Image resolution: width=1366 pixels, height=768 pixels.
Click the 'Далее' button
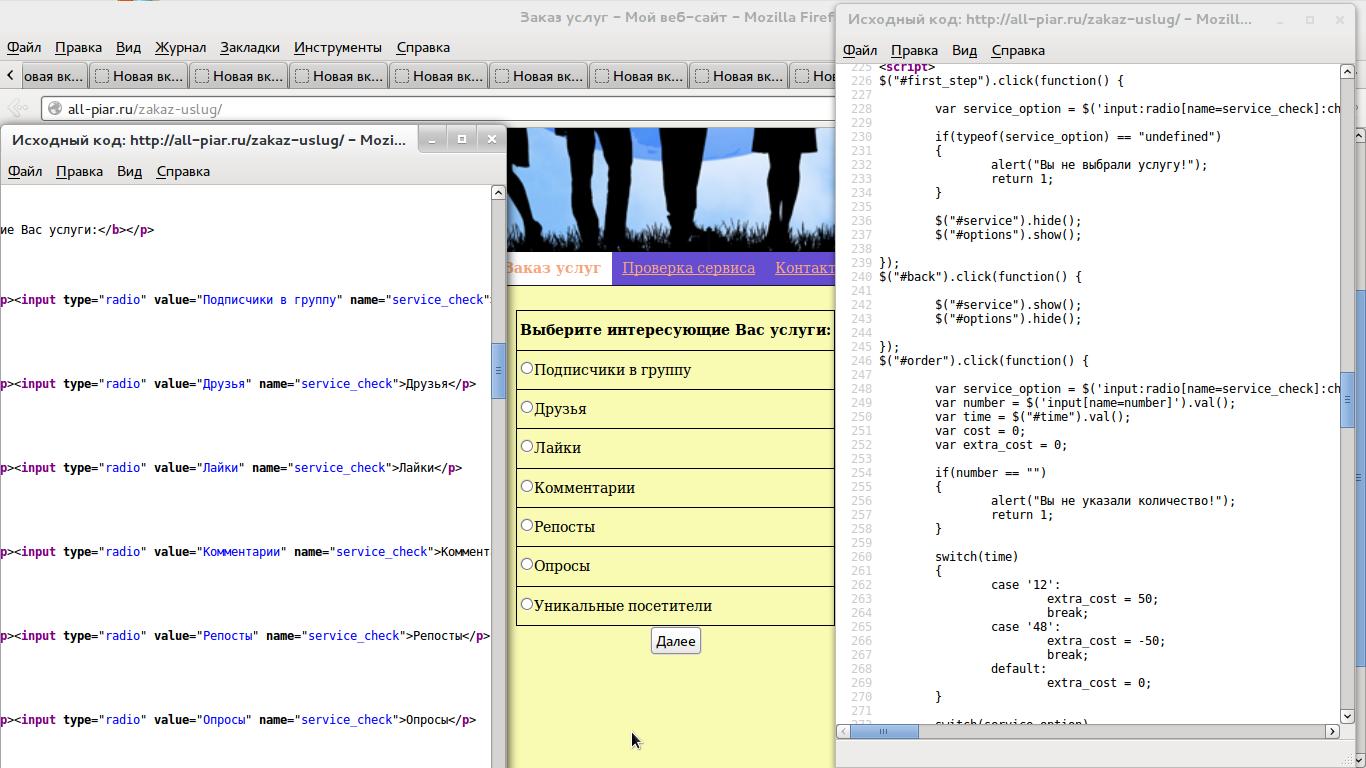(675, 641)
